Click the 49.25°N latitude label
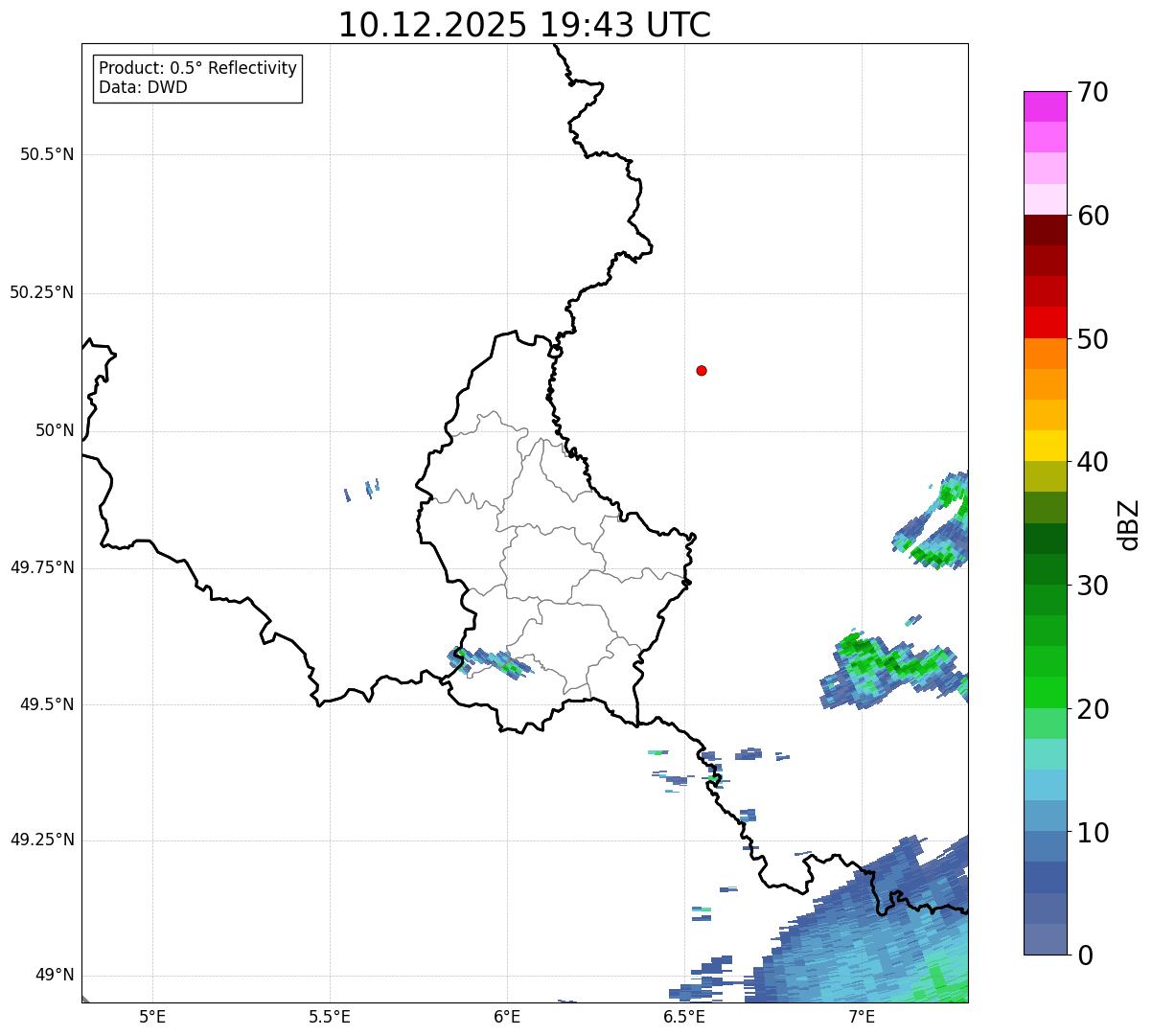 [42, 840]
